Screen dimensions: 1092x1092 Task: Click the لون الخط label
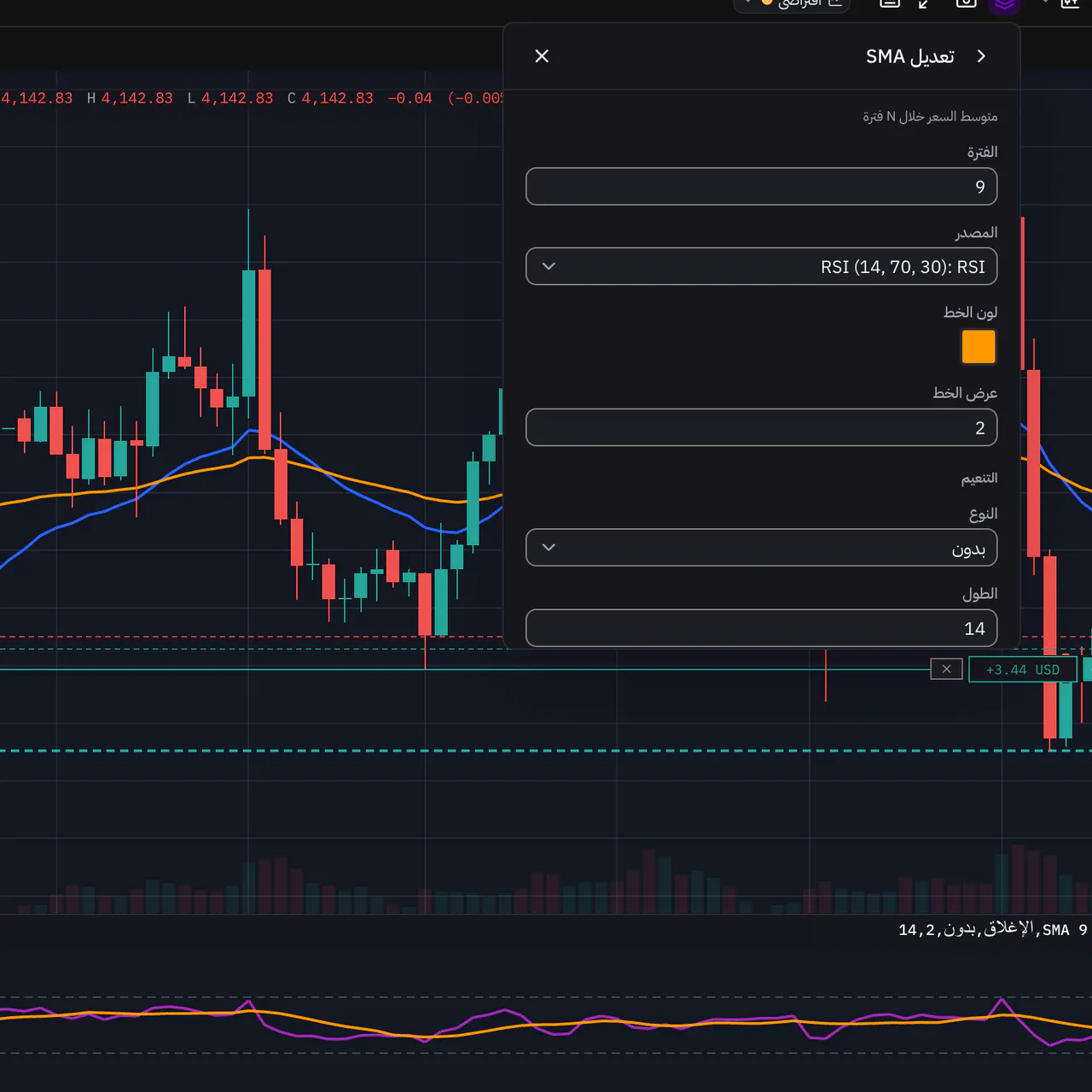971,312
